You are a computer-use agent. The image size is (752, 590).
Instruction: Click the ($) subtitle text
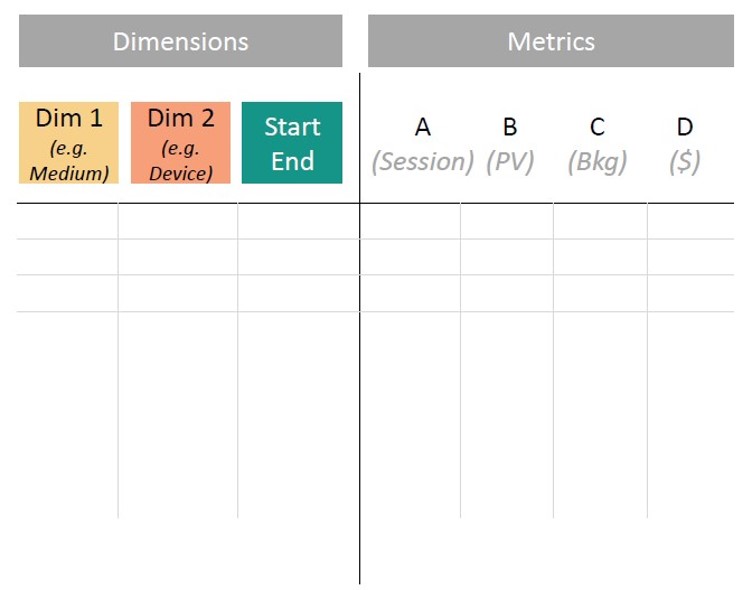pos(684,162)
